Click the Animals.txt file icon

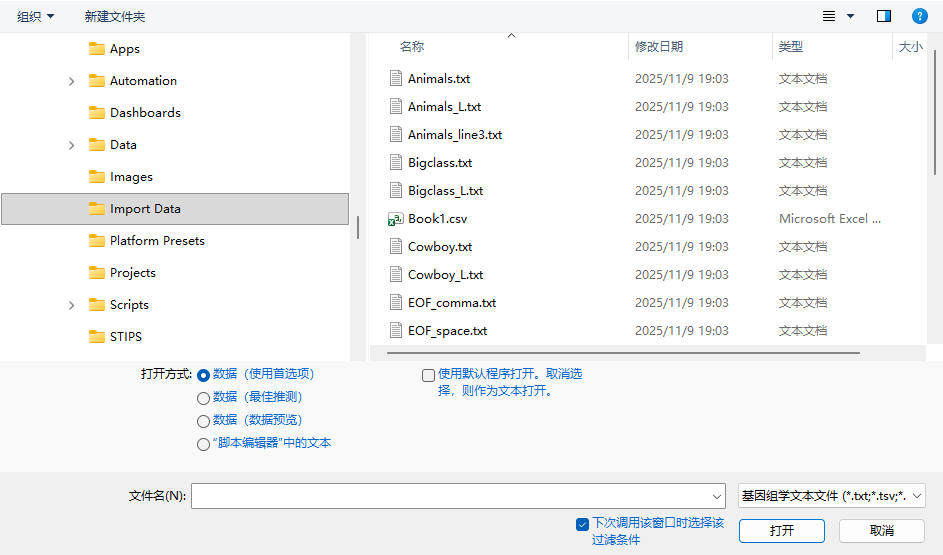[396, 78]
